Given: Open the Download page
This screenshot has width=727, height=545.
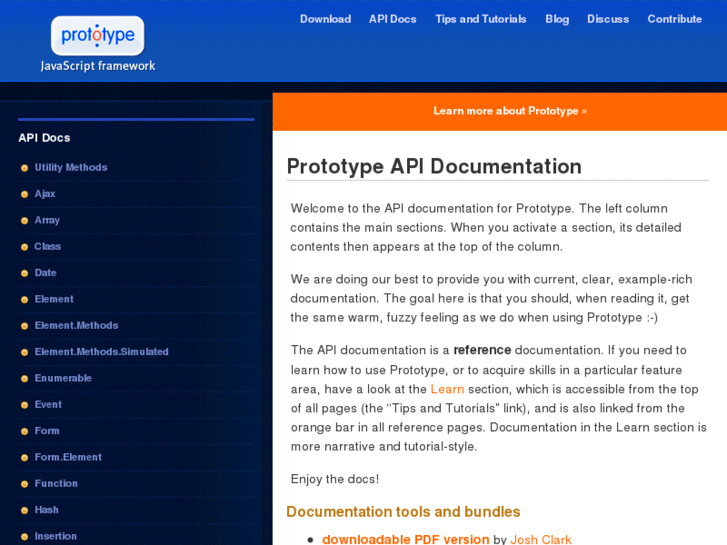Looking at the screenshot, I should tap(325, 19).
